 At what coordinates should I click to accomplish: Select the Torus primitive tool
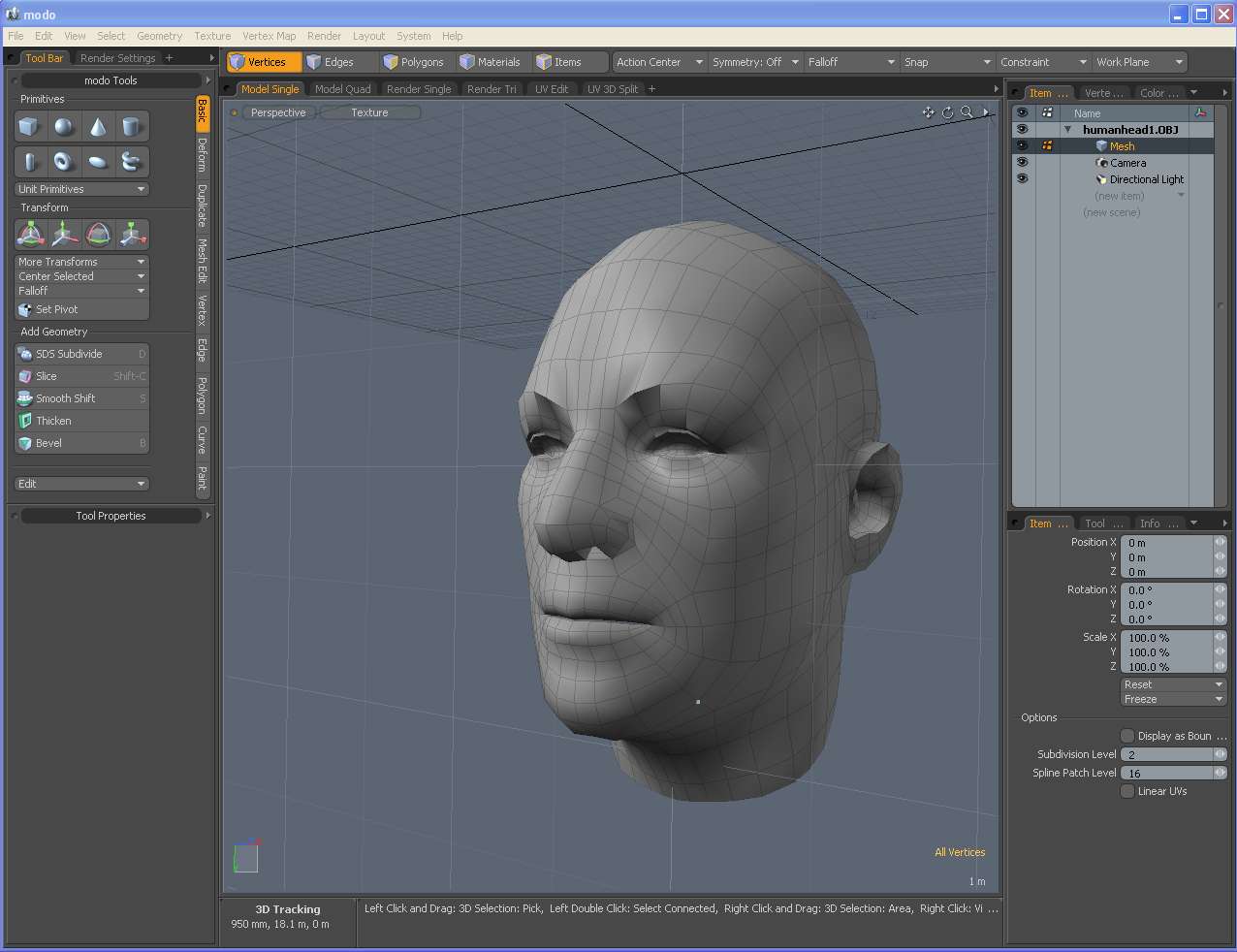64,161
